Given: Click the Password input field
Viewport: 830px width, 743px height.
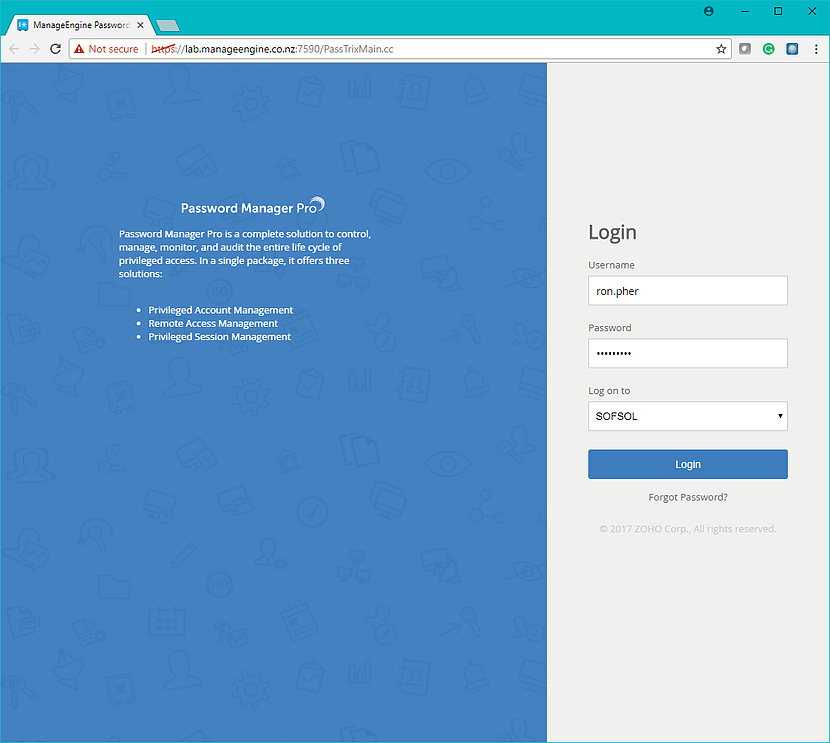Looking at the screenshot, I should tap(688, 354).
